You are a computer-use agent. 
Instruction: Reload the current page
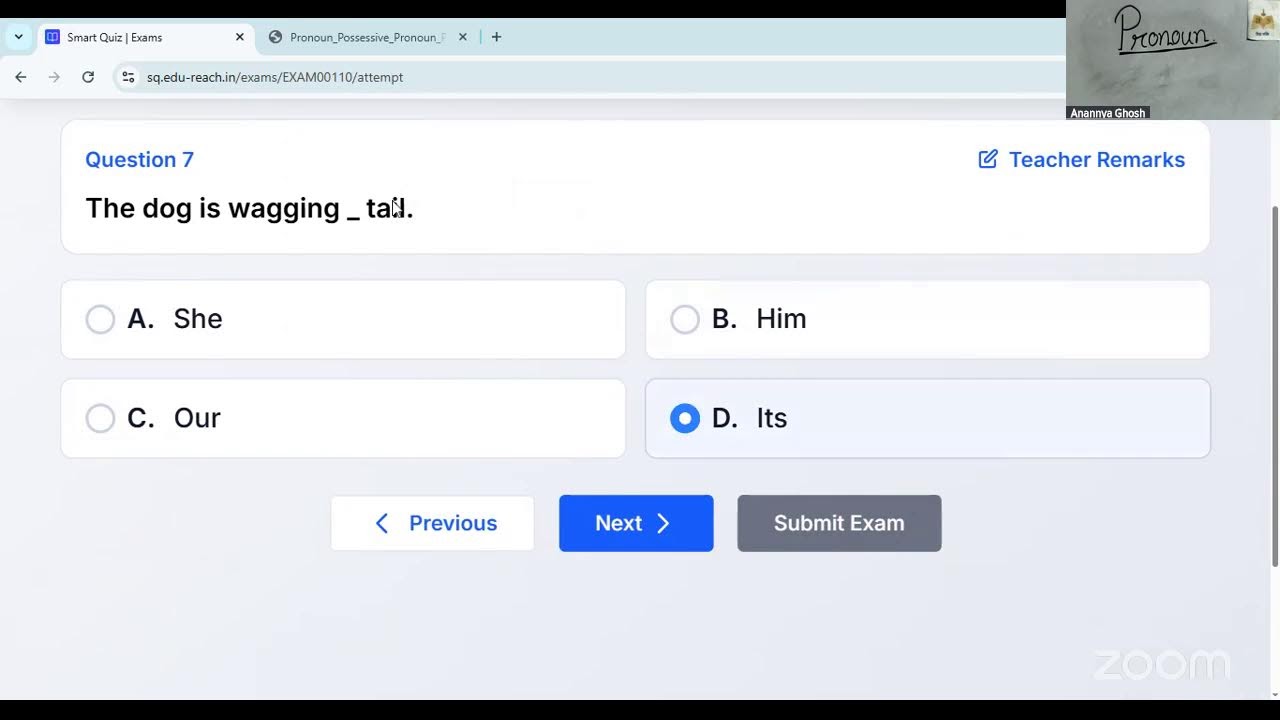pos(88,77)
